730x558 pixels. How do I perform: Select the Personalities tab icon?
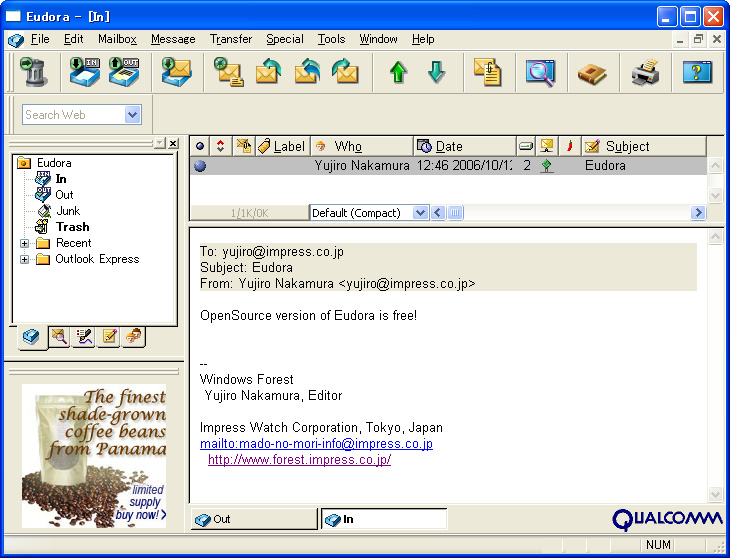[134, 336]
